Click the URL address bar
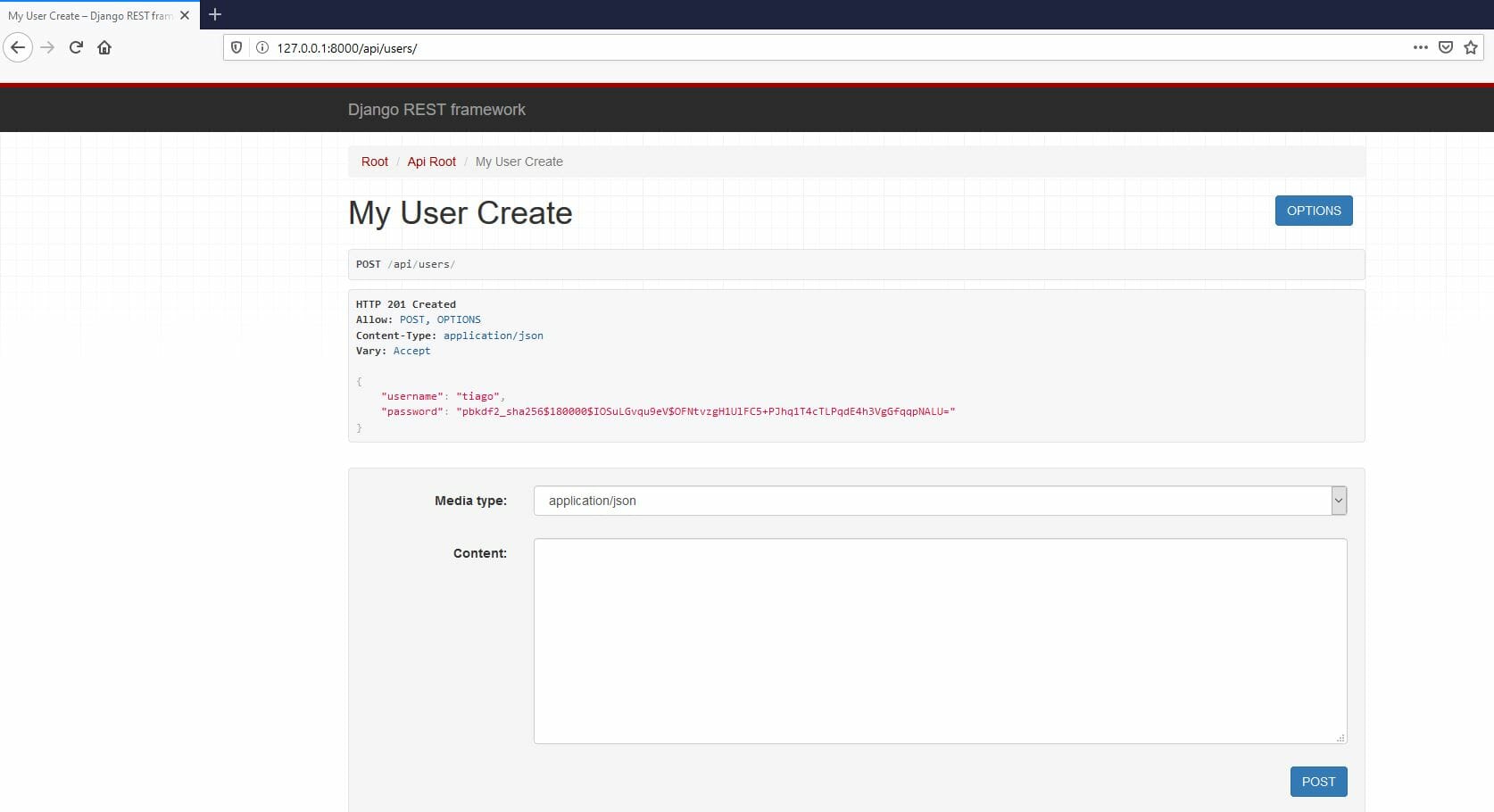This screenshot has height=812, width=1494. (803, 48)
